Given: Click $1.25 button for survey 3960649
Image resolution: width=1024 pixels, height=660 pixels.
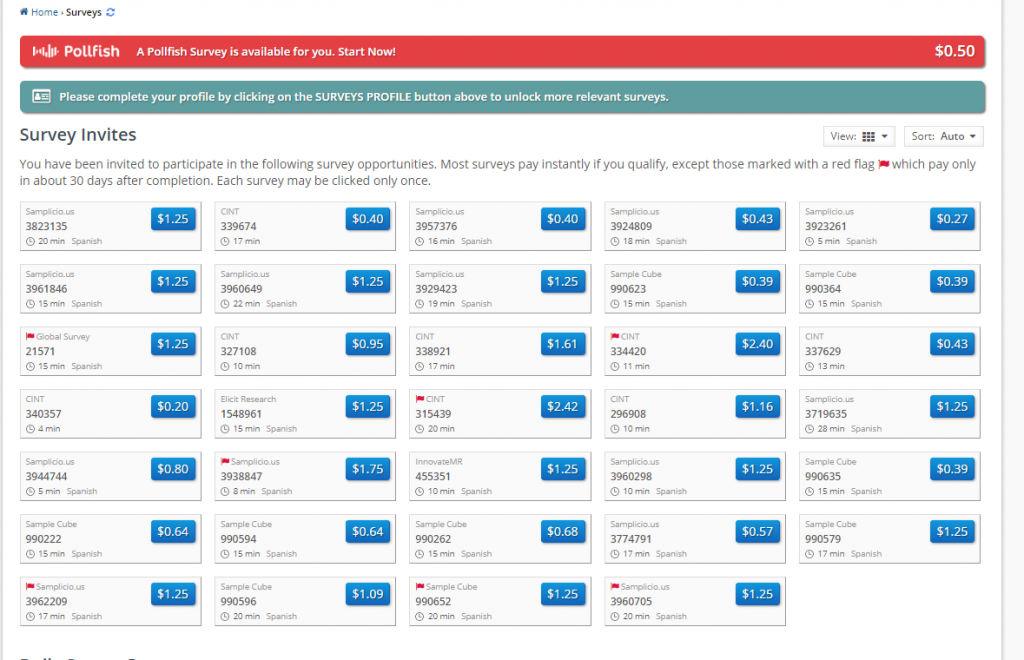Looking at the screenshot, I should 368,281.
